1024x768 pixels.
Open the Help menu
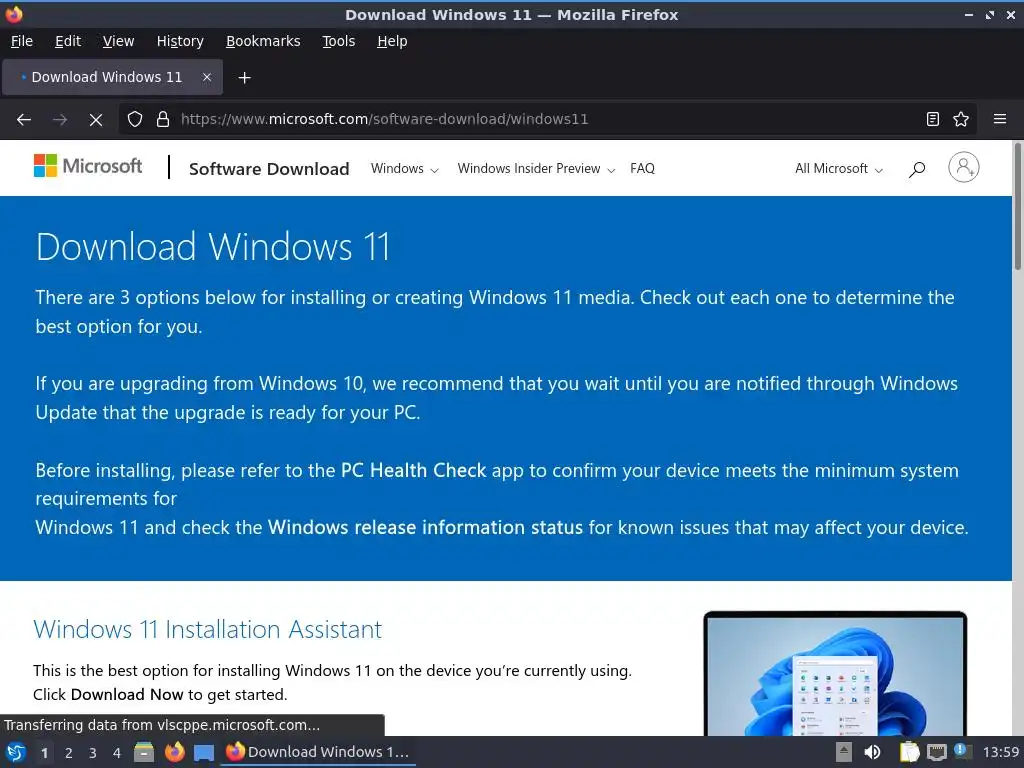[x=392, y=41]
